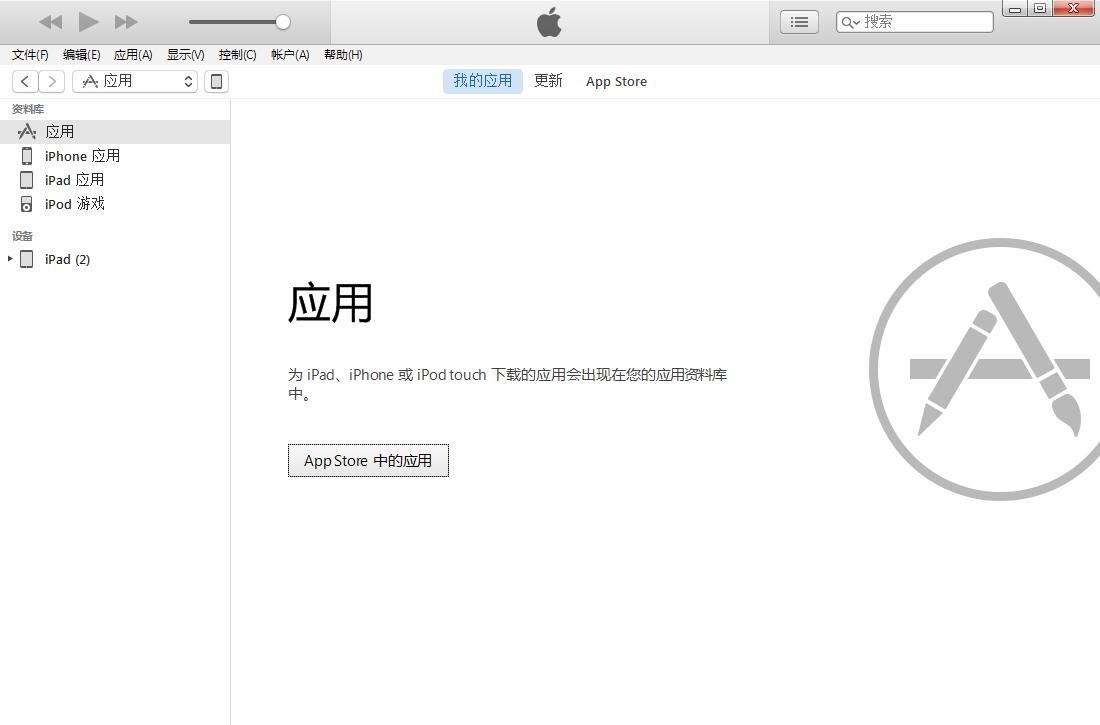Viewport: 1100px width, 725px height.
Task: Open the 编辑(E) menu
Action: [x=81, y=55]
